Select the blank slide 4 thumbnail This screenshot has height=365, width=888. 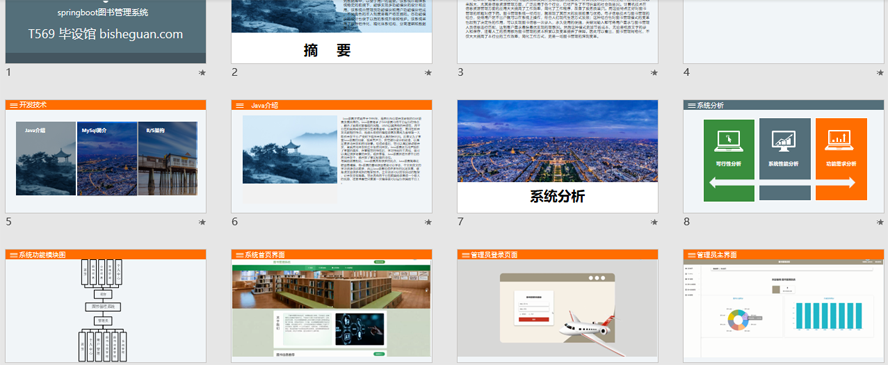click(x=784, y=32)
